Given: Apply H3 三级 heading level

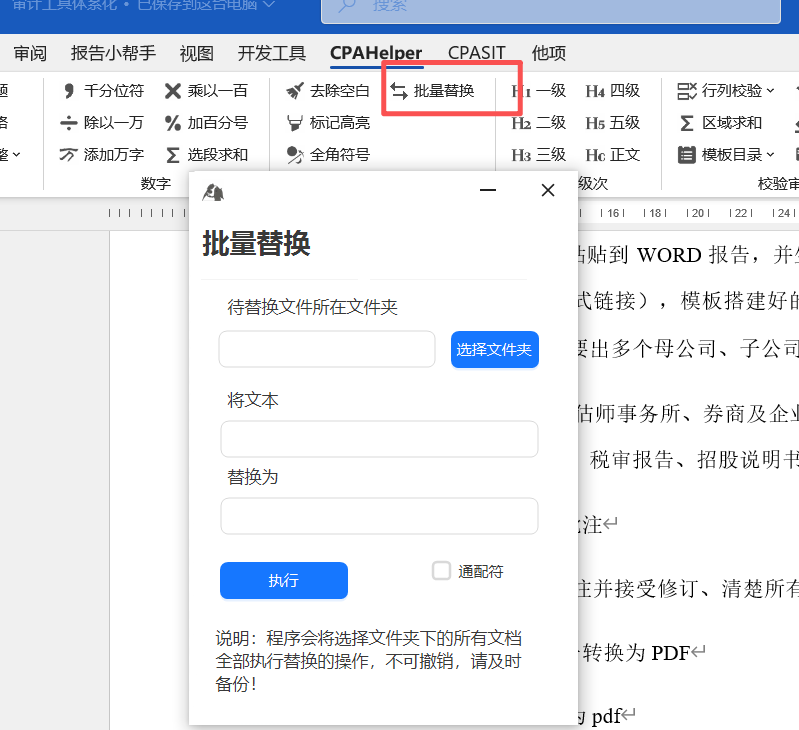Looking at the screenshot, I should click(538, 155).
